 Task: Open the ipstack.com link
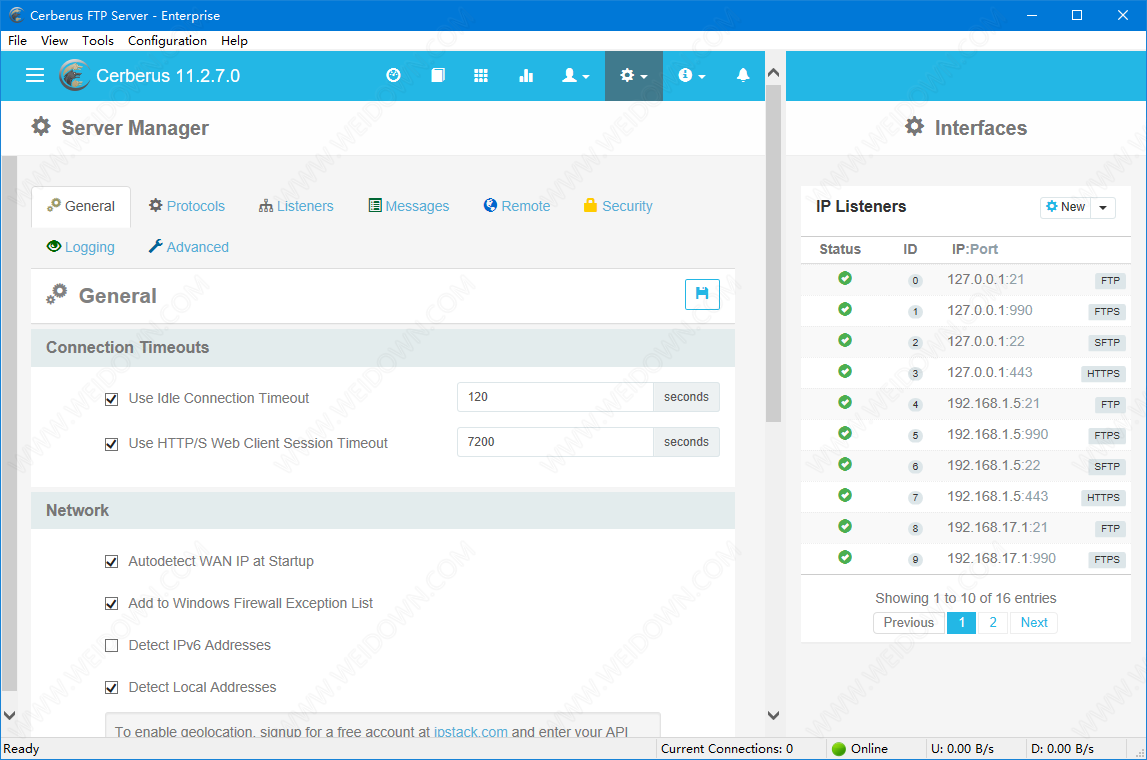coord(470,731)
